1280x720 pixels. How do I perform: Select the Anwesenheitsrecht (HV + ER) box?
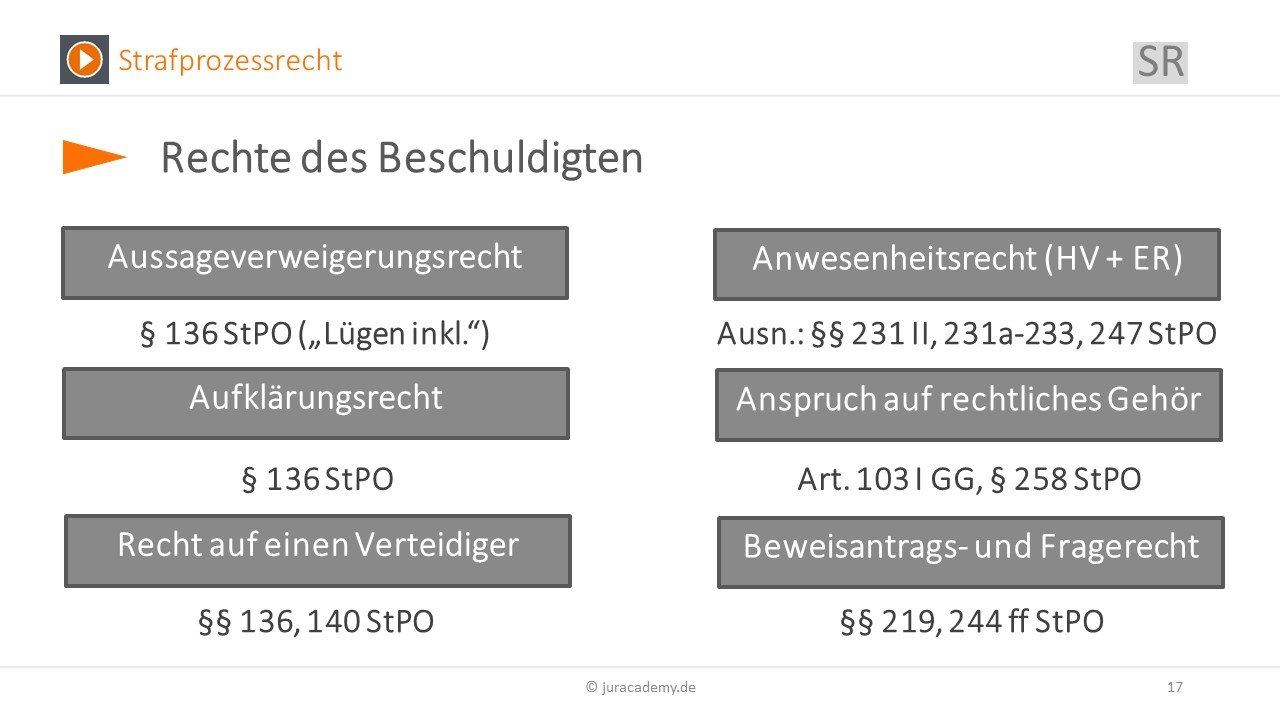967,264
